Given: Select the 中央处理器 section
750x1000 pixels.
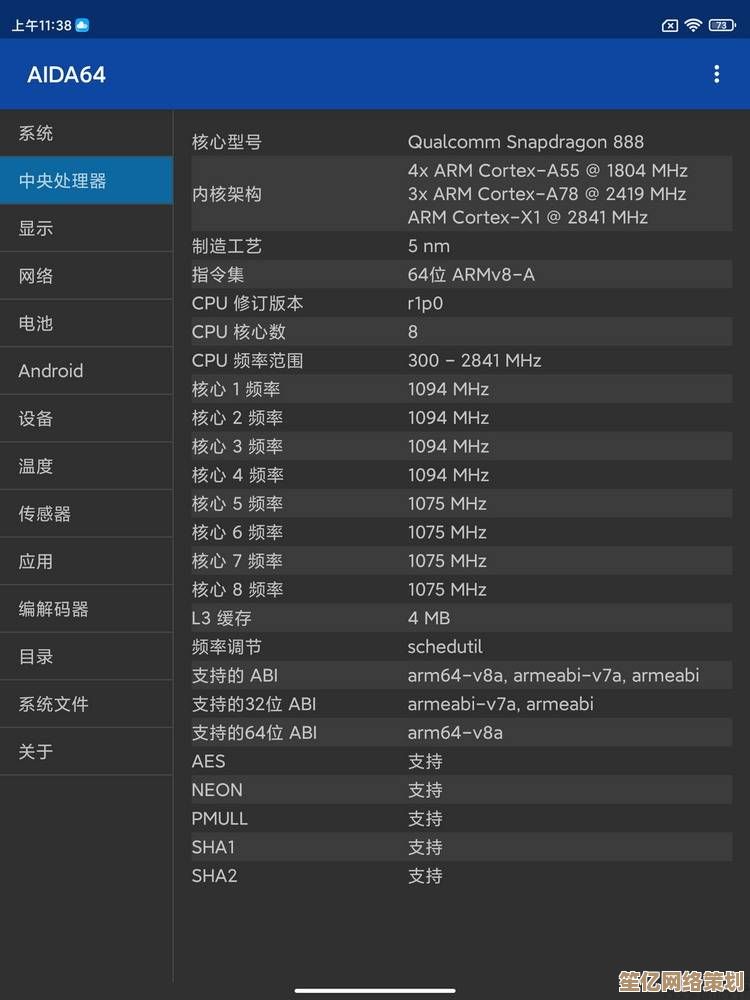Looking at the screenshot, I should 86,180.
